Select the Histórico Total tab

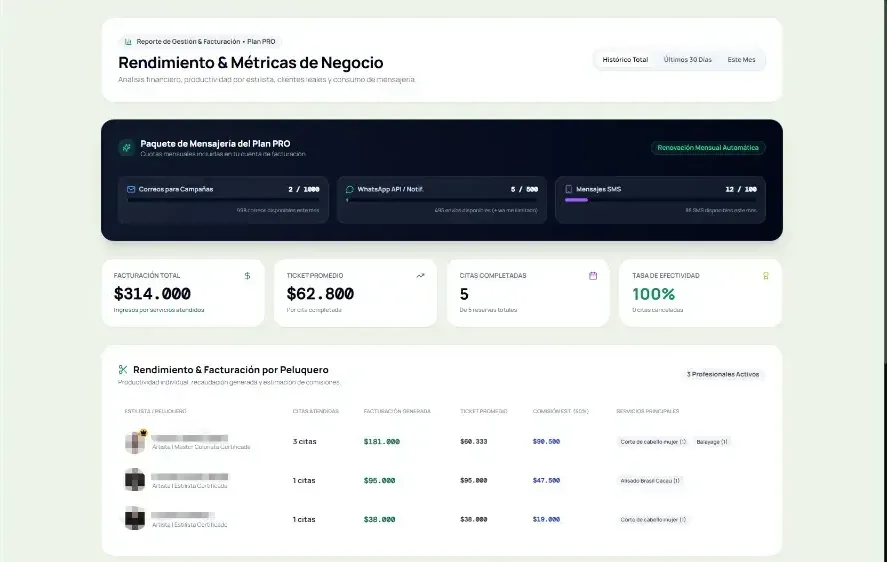tap(625, 59)
